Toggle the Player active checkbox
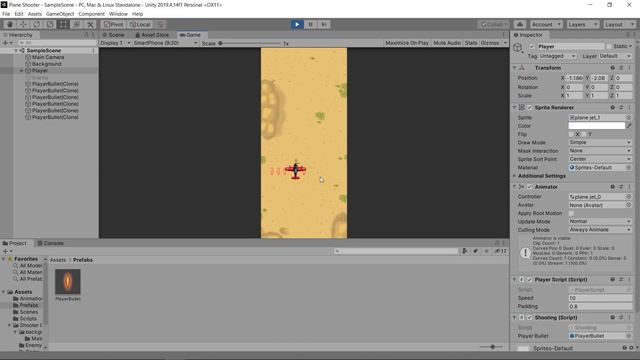The image size is (640, 360). (x=532, y=47)
